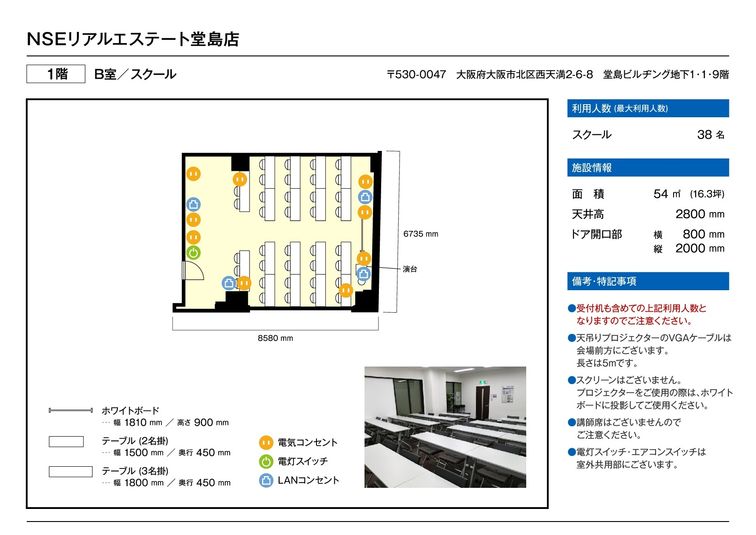
Task: Select the door symbol on the floor plan
Action: [x=192, y=270]
